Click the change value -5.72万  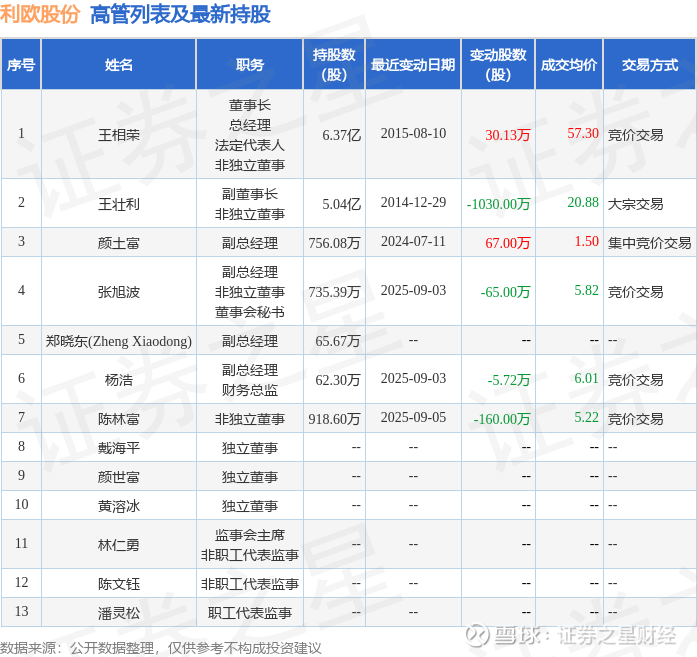509,380
